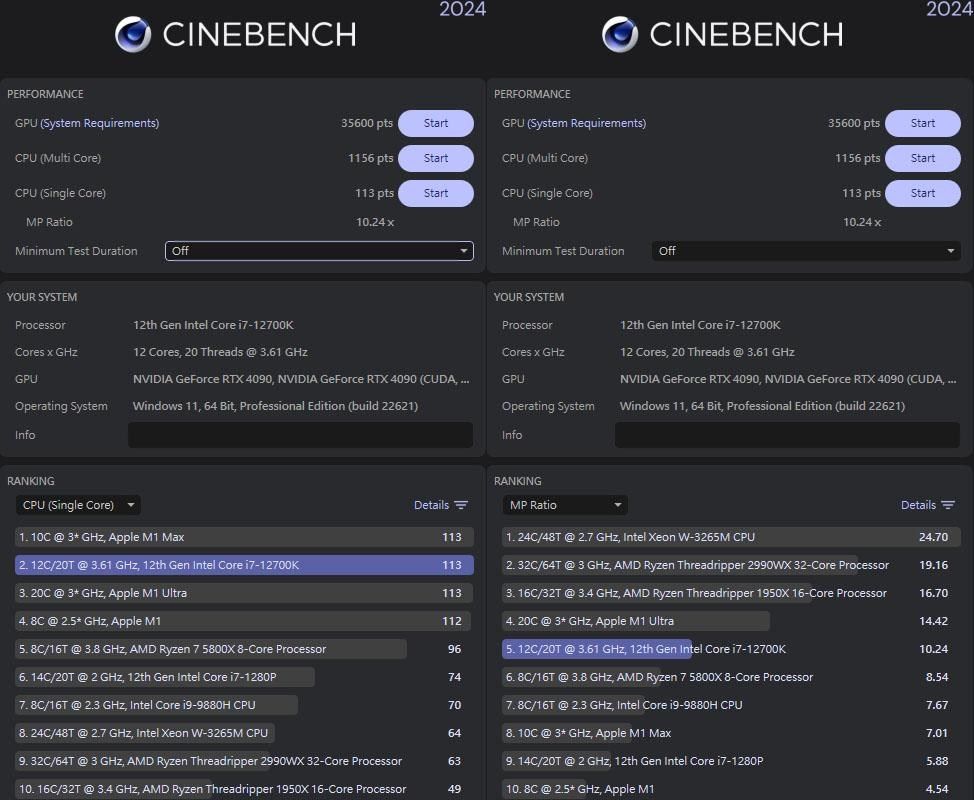
Task: Select the highlighted i7-12700K Single Core entry
Action: 240,565
